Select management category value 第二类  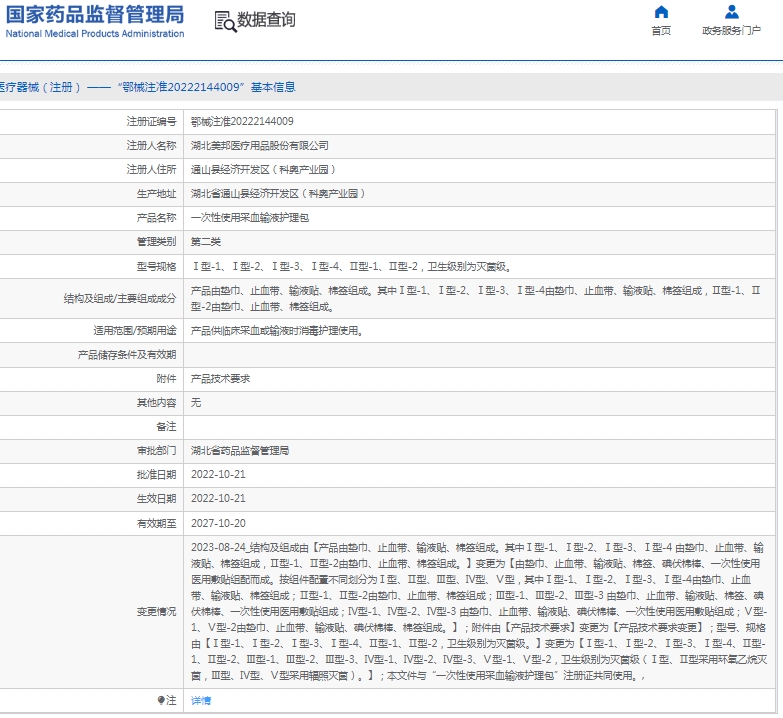[x=206, y=242]
